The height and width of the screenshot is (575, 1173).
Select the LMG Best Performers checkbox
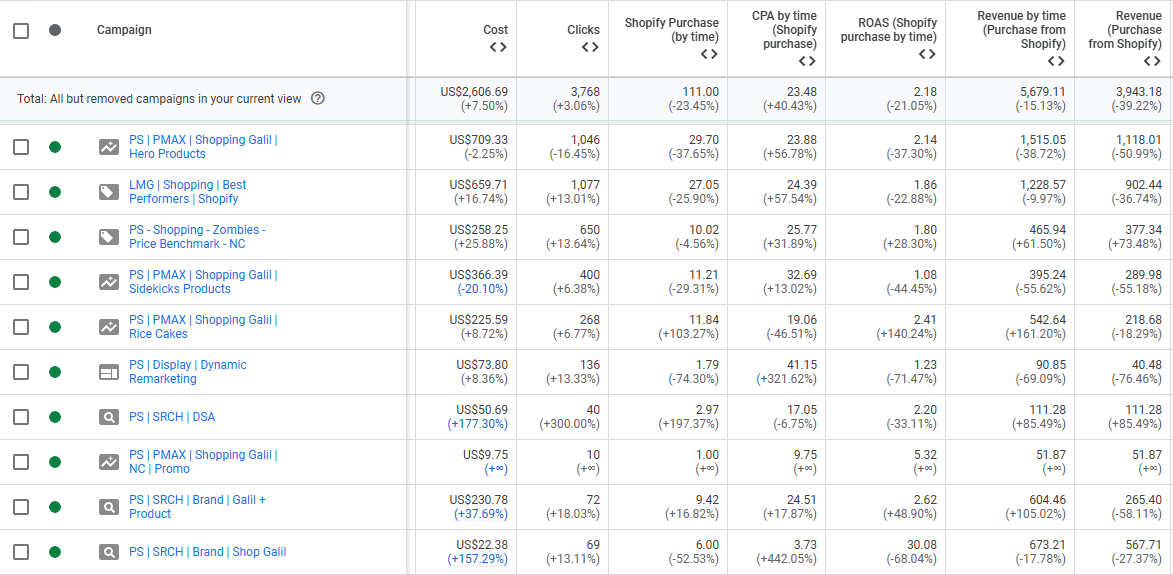21,192
